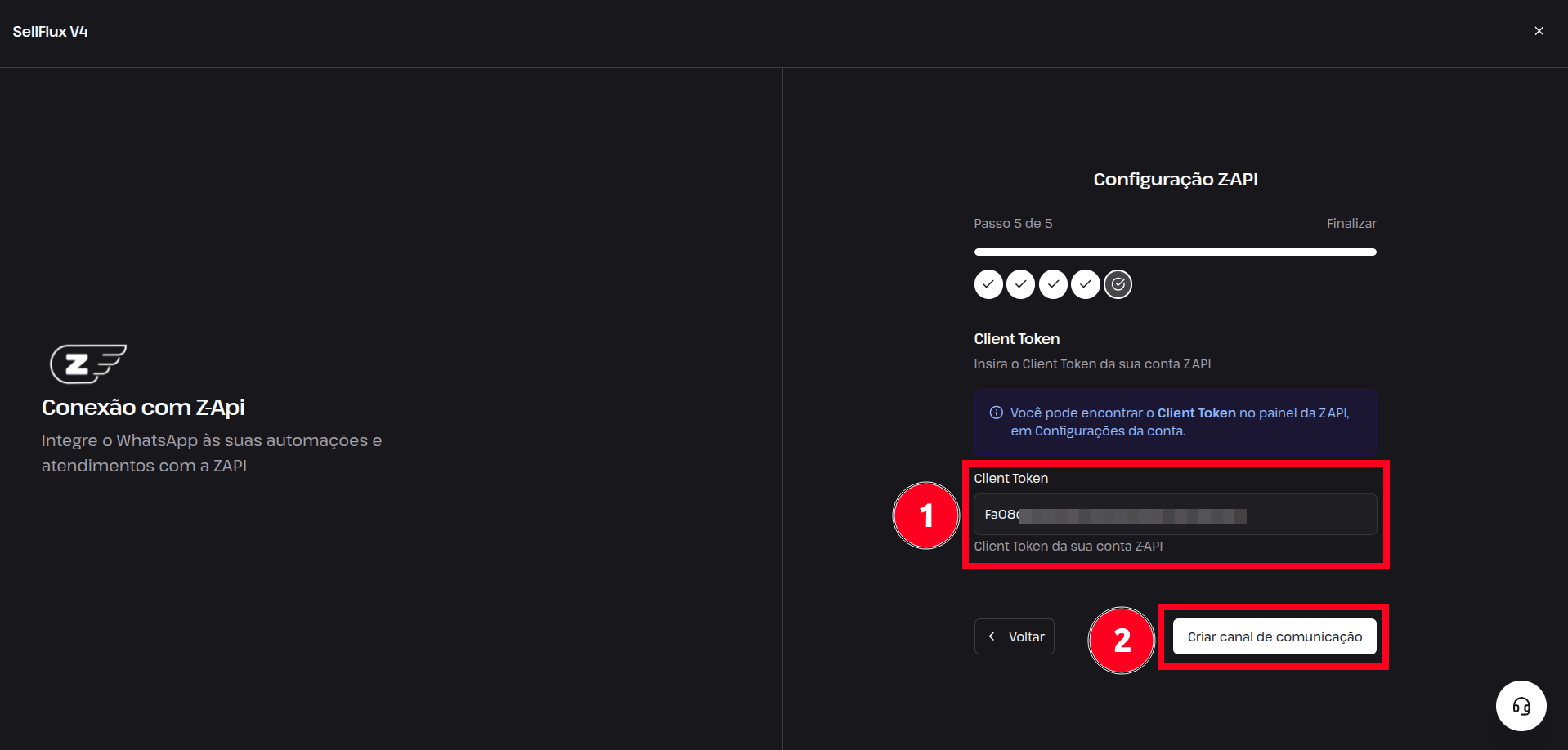This screenshot has height=750, width=1568.
Task: Close the SellFlux V4 setup dialog
Action: (x=1539, y=31)
